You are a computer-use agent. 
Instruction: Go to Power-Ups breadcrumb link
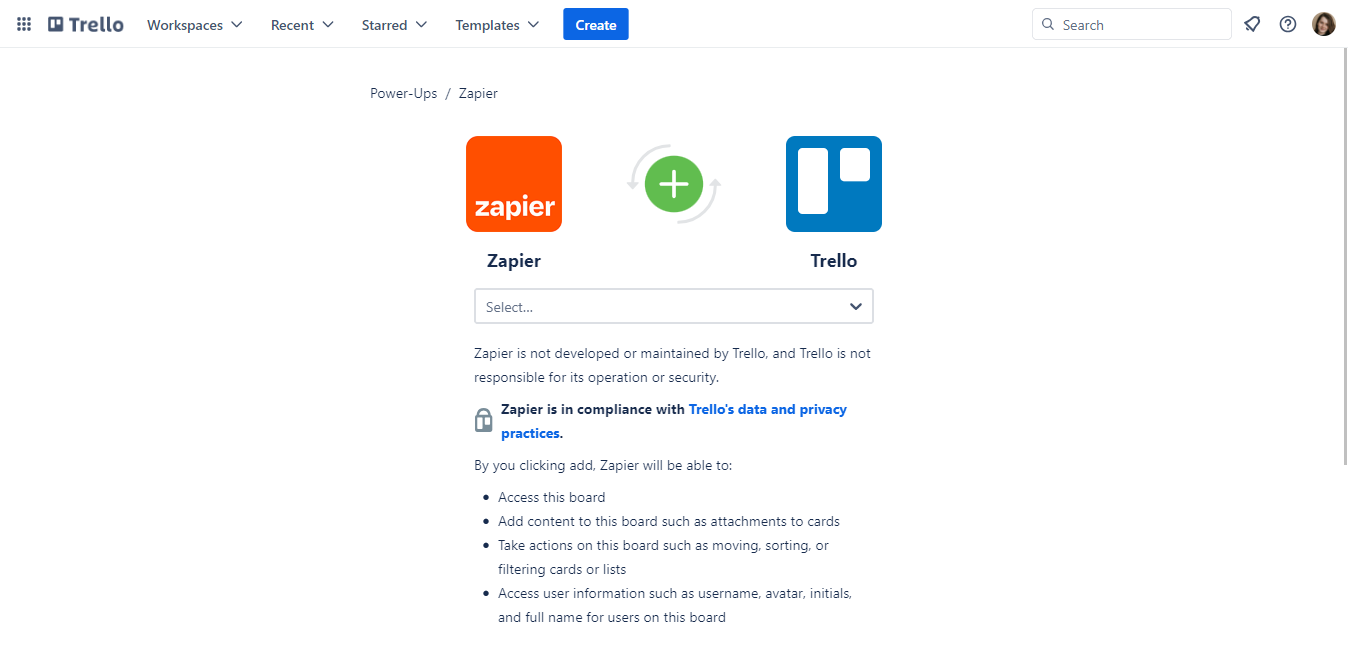click(x=404, y=93)
